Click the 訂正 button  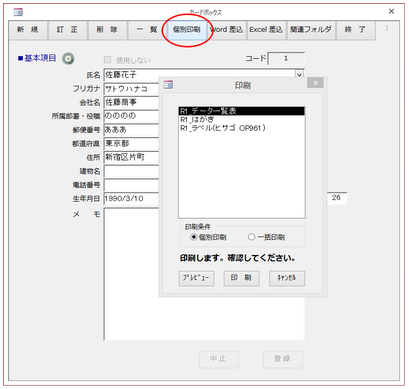click(67, 30)
